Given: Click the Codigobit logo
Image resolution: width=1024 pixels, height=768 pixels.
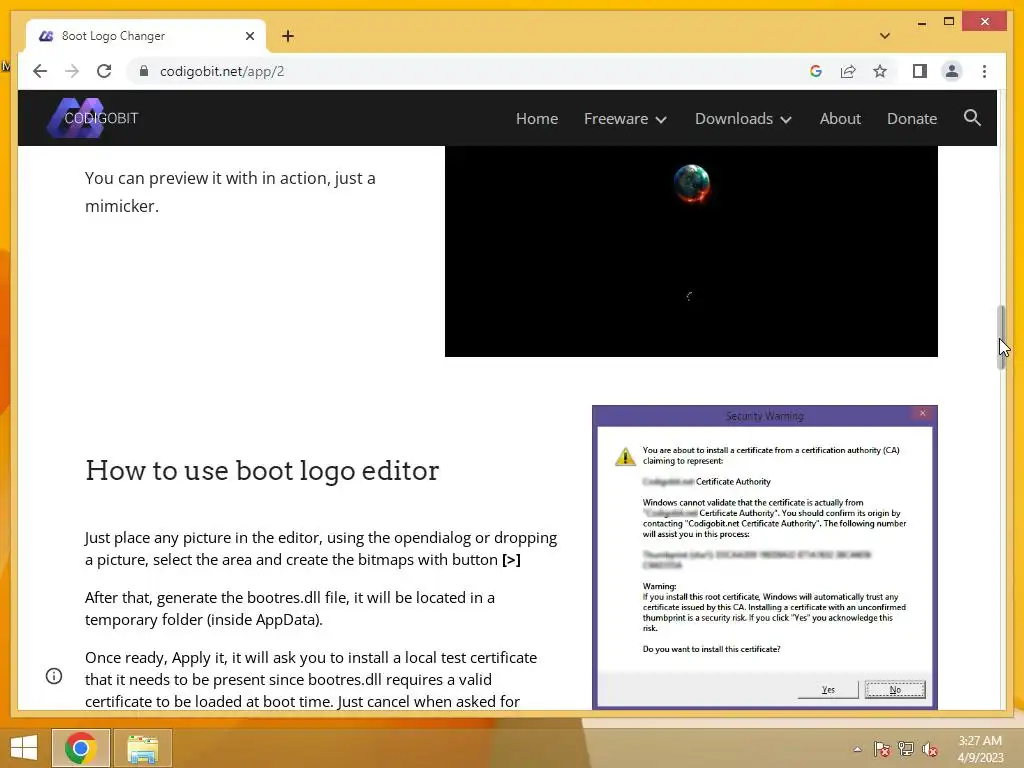Looking at the screenshot, I should pyautogui.click(x=93, y=118).
